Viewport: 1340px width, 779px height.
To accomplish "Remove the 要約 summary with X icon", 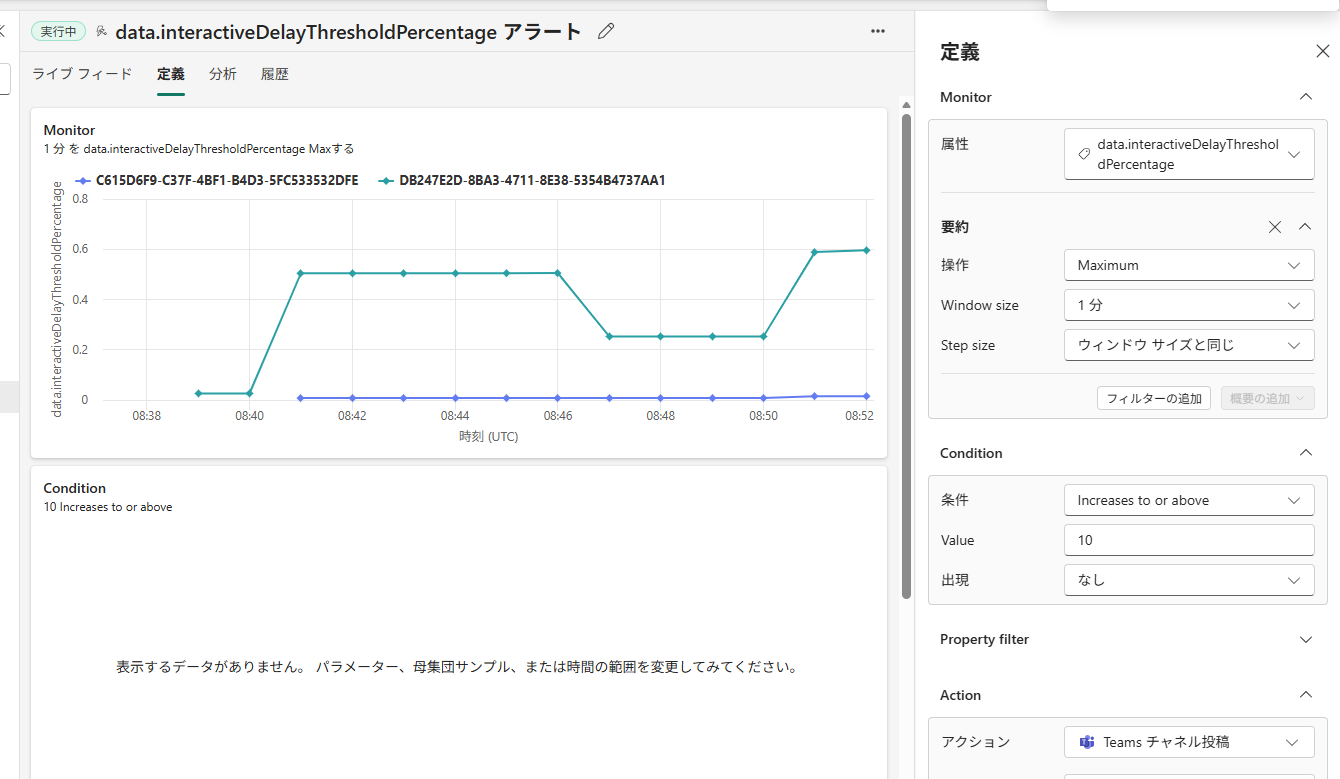I will coord(1275,227).
